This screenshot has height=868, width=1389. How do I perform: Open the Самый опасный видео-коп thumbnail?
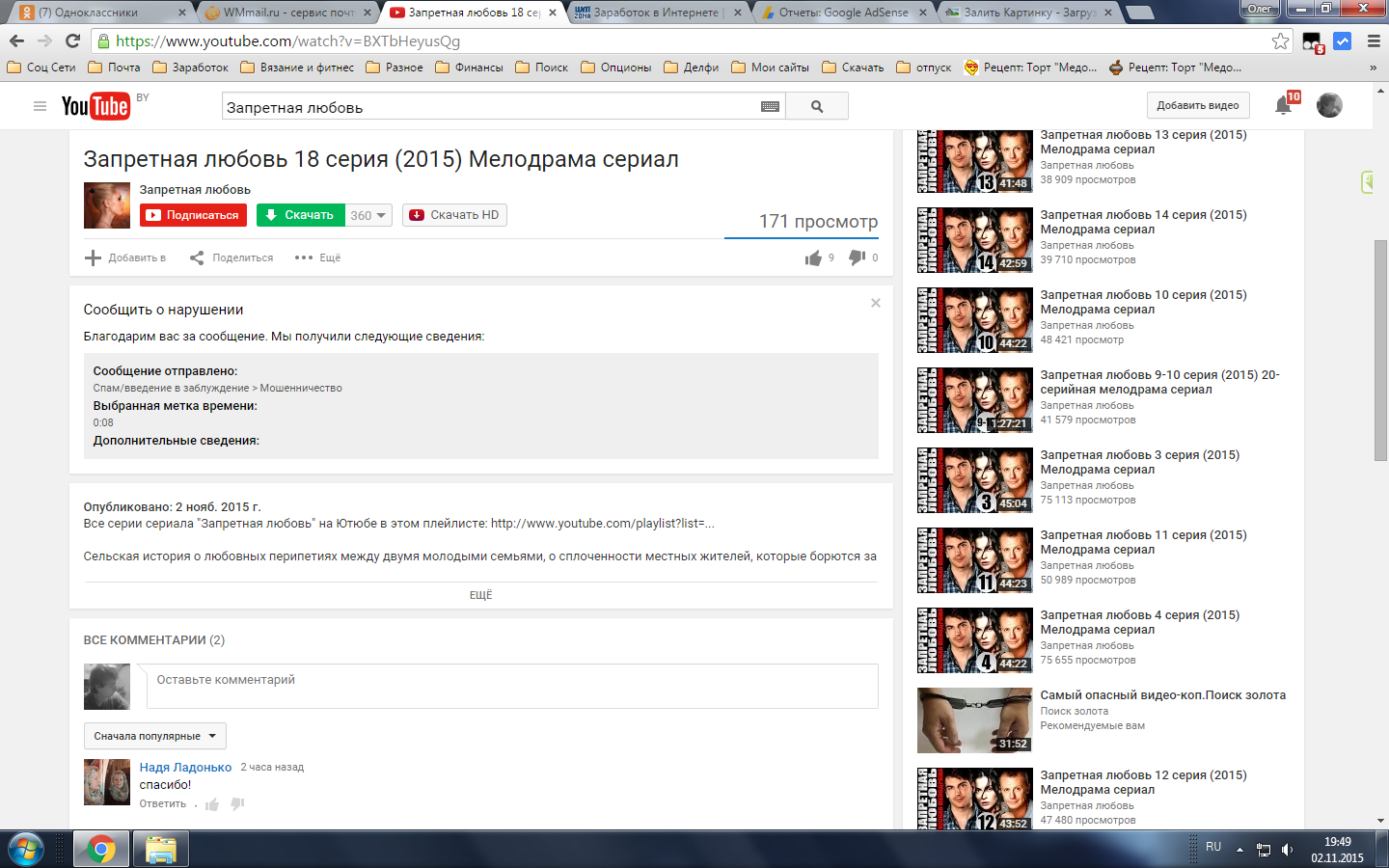(974, 720)
